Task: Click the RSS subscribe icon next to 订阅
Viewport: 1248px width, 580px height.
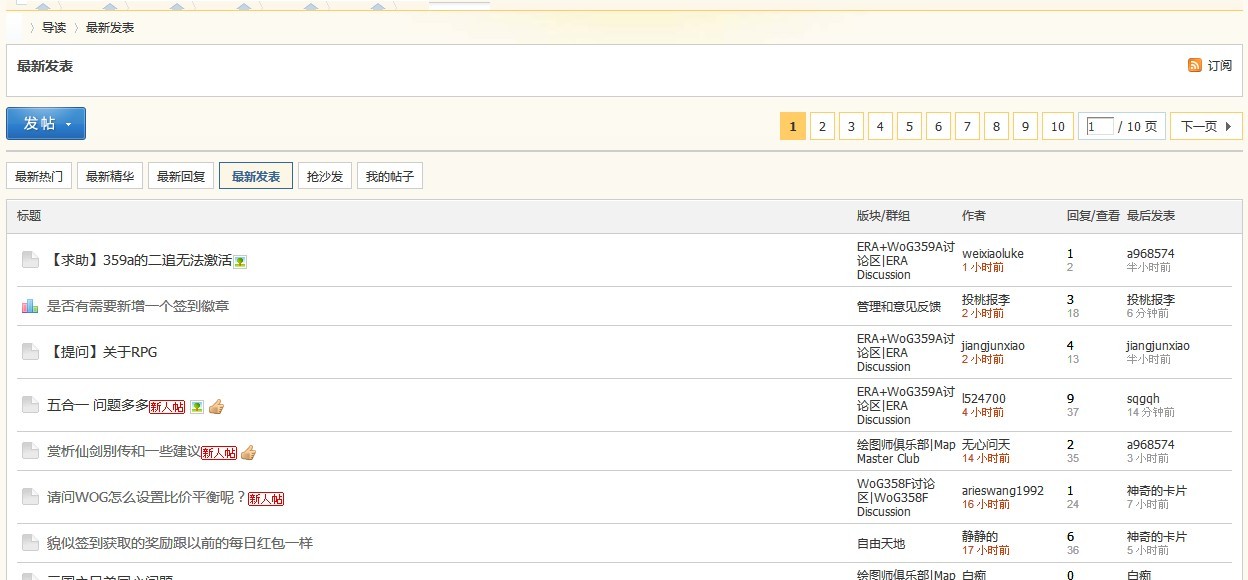Action: coord(1195,66)
